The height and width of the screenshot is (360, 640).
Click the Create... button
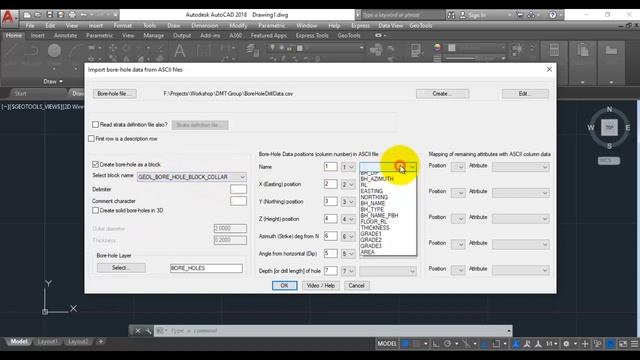[x=442, y=93]
